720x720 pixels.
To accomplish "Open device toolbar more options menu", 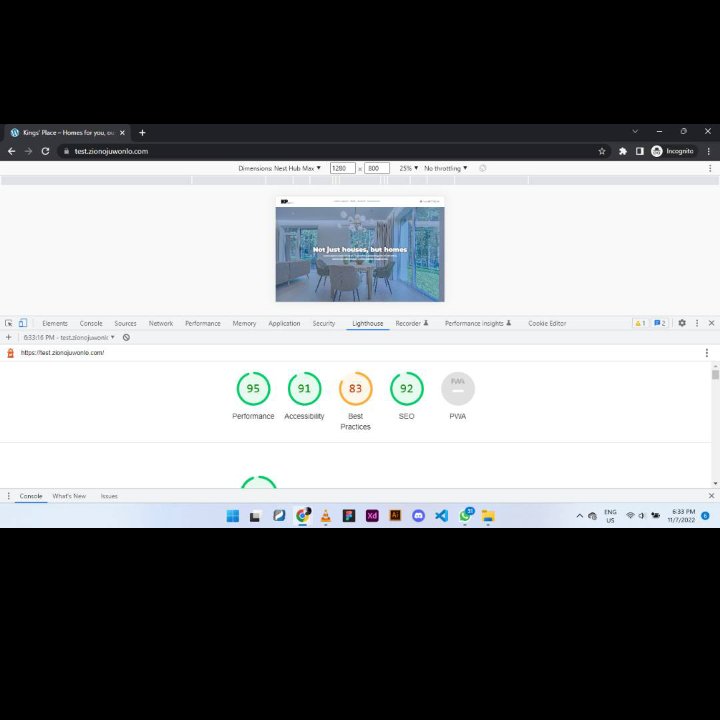I will (710, 169).
